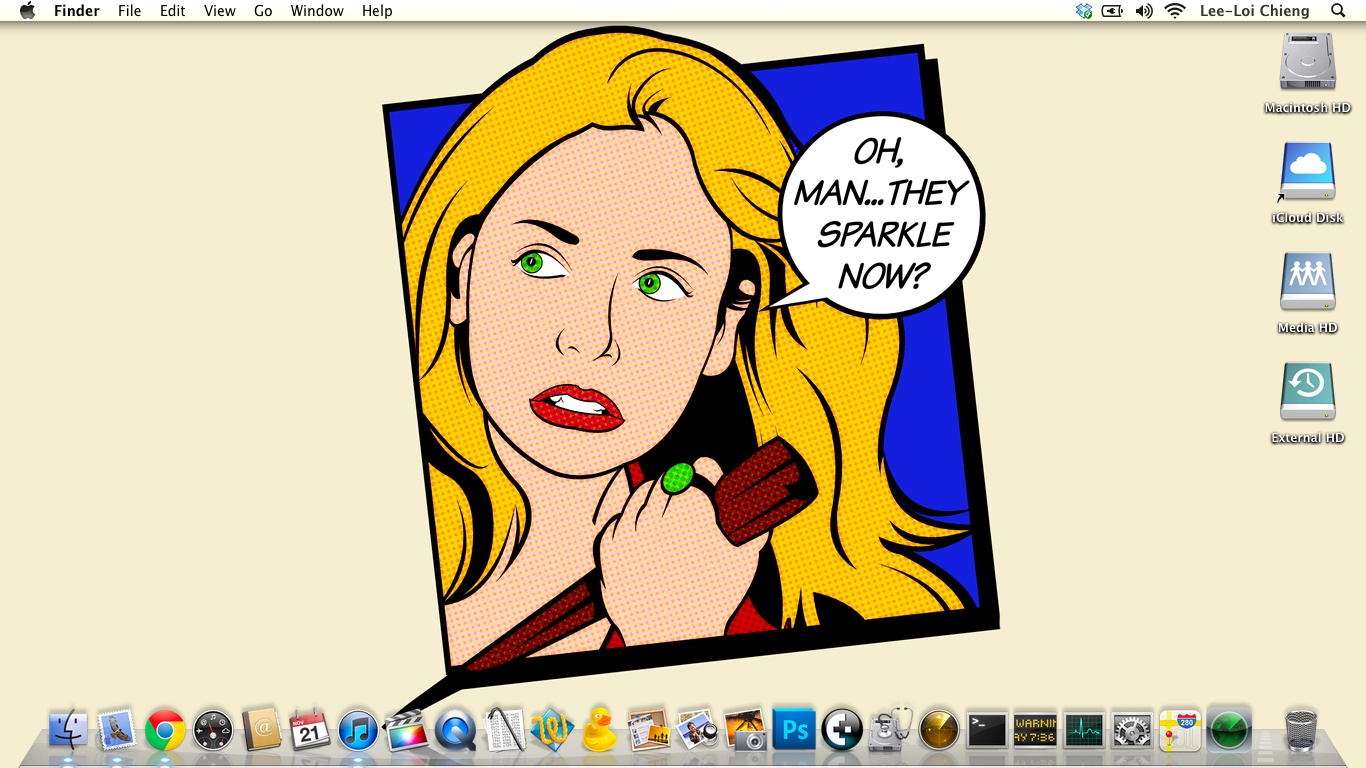The width and height of the screenshot is (1366, 768).
Task: Launch System Preferences gear icon
Action: (x=1132, y=730)
